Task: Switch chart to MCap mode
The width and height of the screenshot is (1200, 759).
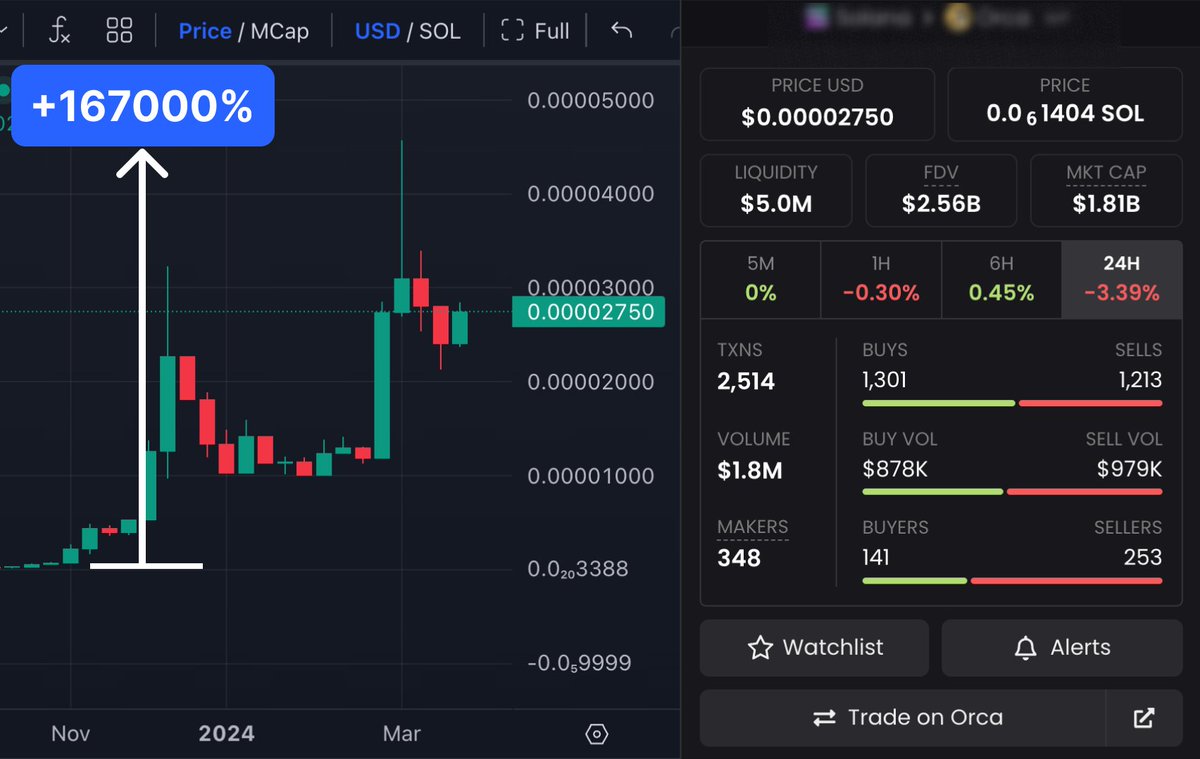Action: click(x=279, y=31)
